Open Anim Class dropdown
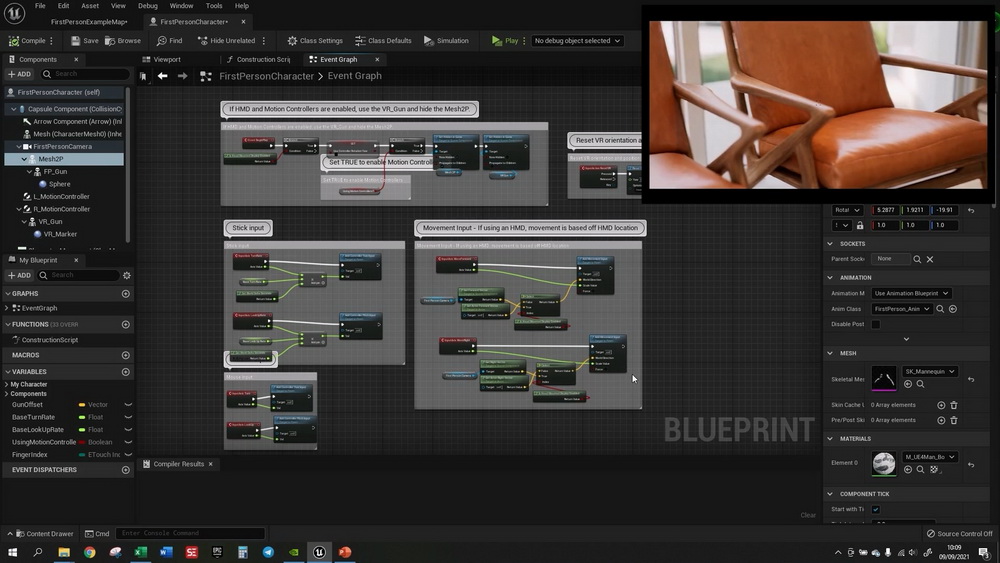The width and height of the screenshot is (1000, 563). (x=902, y=309)
